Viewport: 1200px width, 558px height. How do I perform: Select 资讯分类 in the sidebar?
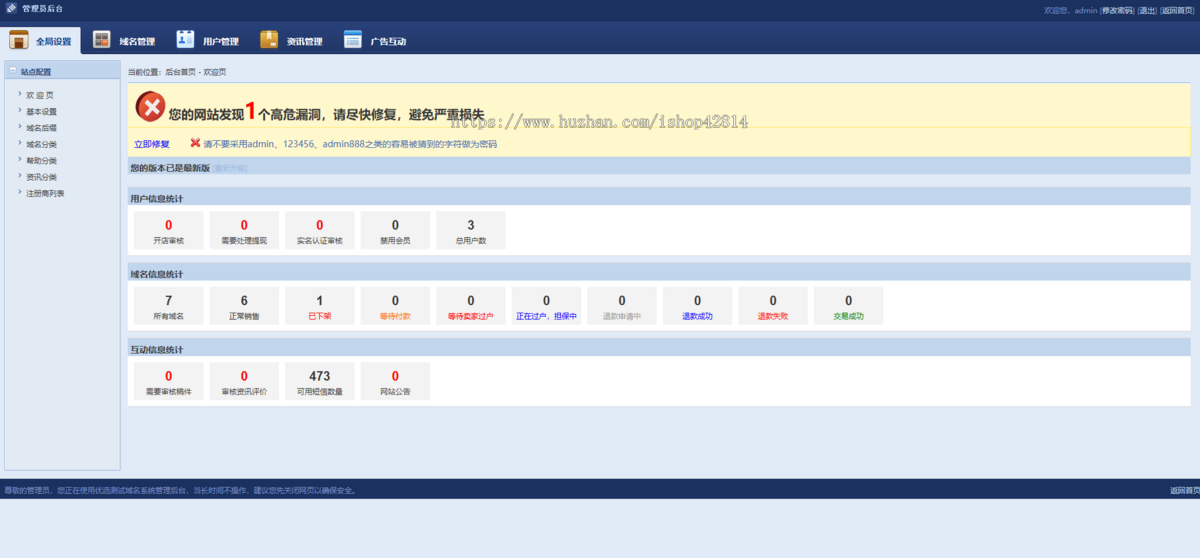pyautogui.click(x=41, y=177)
